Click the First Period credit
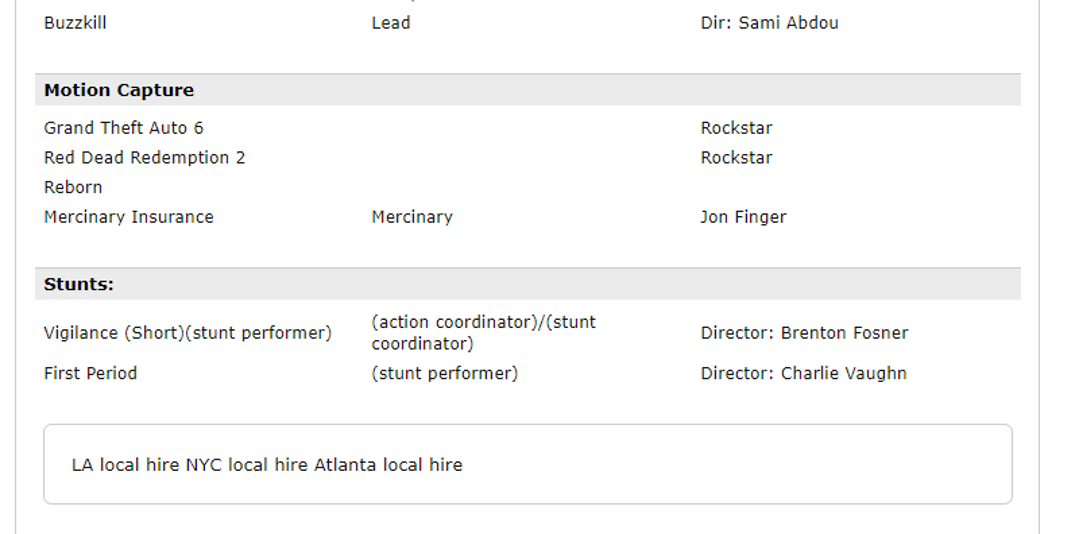This screenshot has height=534, width=1087. coord(90,374)
